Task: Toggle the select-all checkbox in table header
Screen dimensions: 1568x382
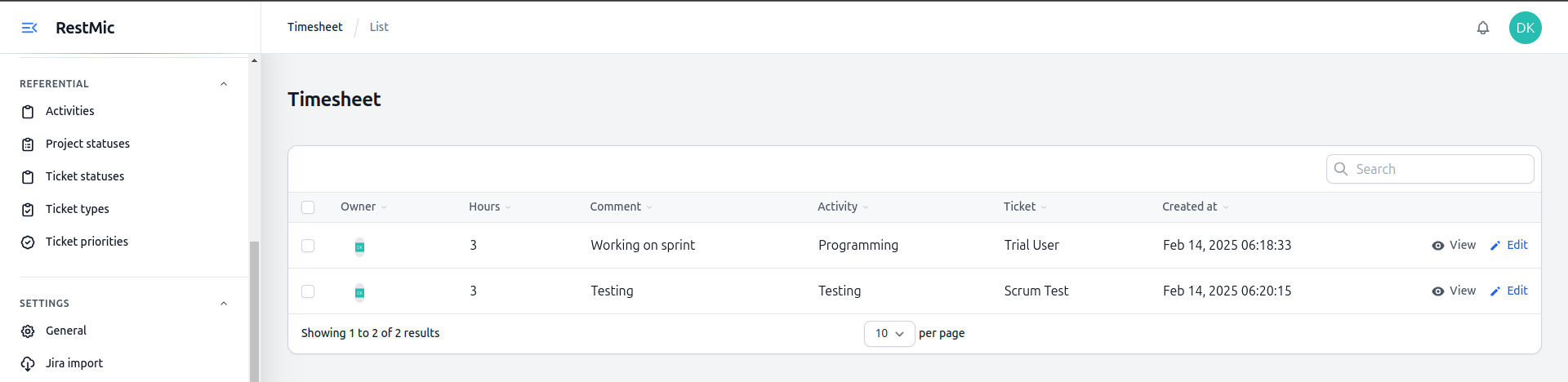Action: pos(308,207)
